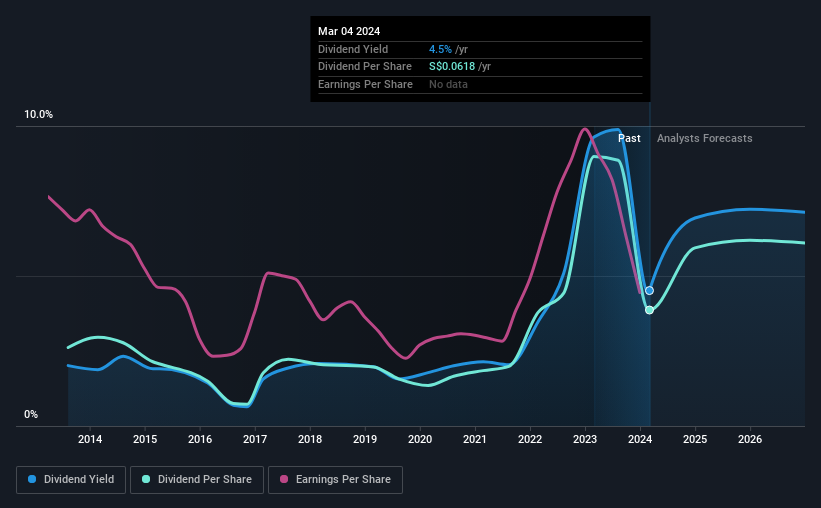Viewport: 821px width, 508px height.
Task: Click the 10.0% y-axis label
Action: point(38,115)
